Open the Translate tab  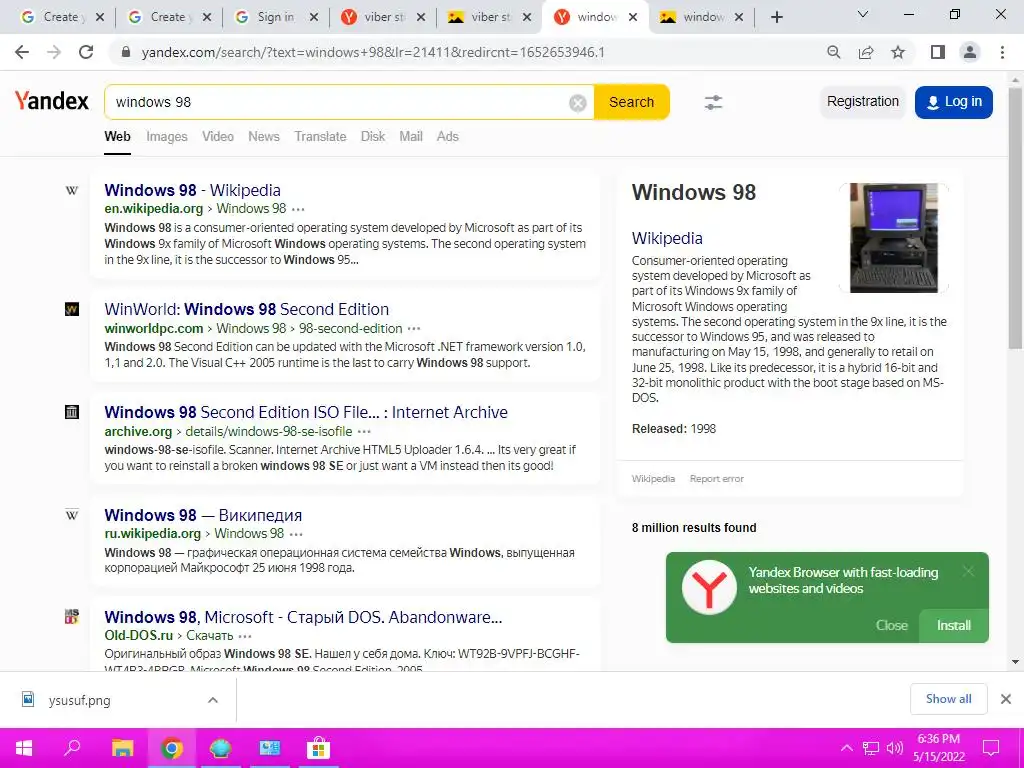click(x=320, y=136)
